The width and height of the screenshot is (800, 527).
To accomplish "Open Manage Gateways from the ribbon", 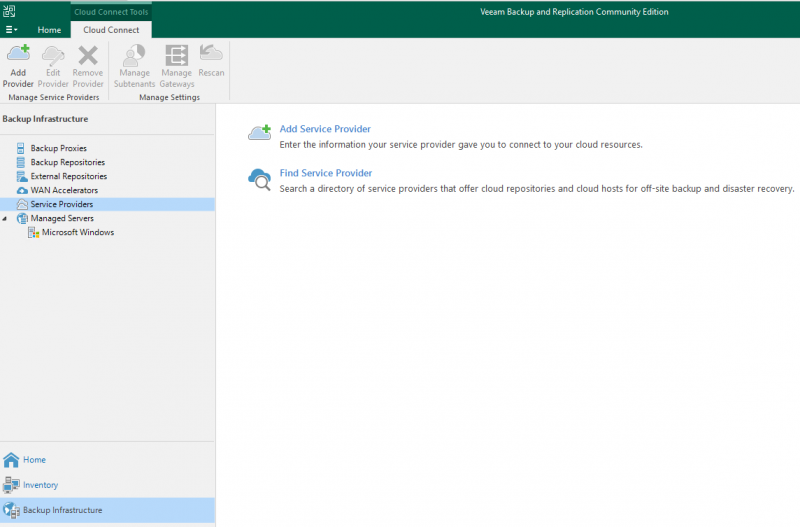I will (x=177, y=66).
